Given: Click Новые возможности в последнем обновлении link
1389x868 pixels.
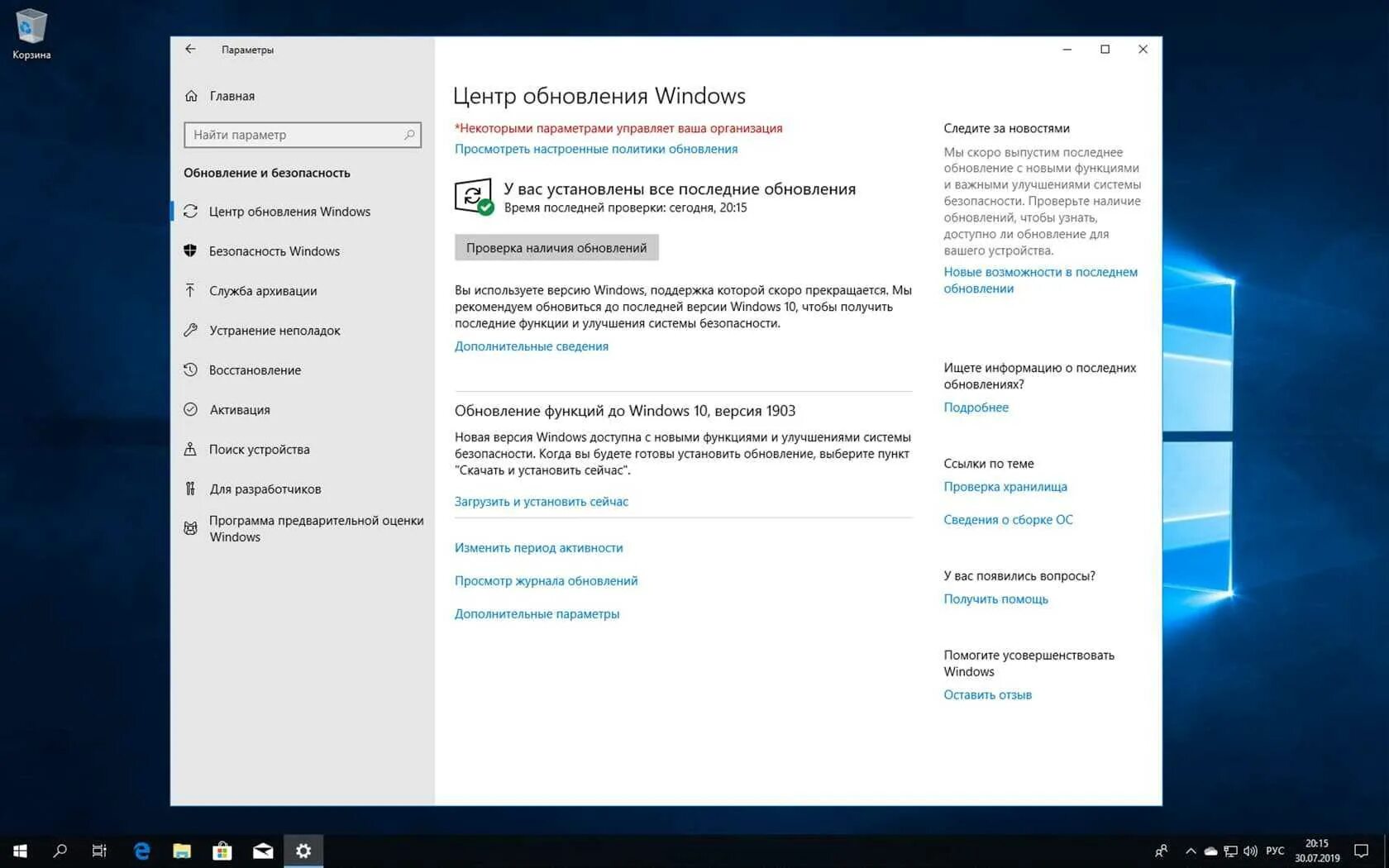Looking at the screenshot, I should click(x=1041, y=280).
